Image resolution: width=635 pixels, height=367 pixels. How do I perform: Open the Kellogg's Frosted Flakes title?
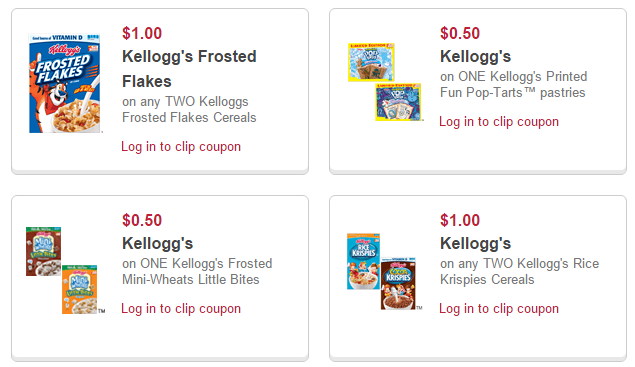[x=189, y=69]
